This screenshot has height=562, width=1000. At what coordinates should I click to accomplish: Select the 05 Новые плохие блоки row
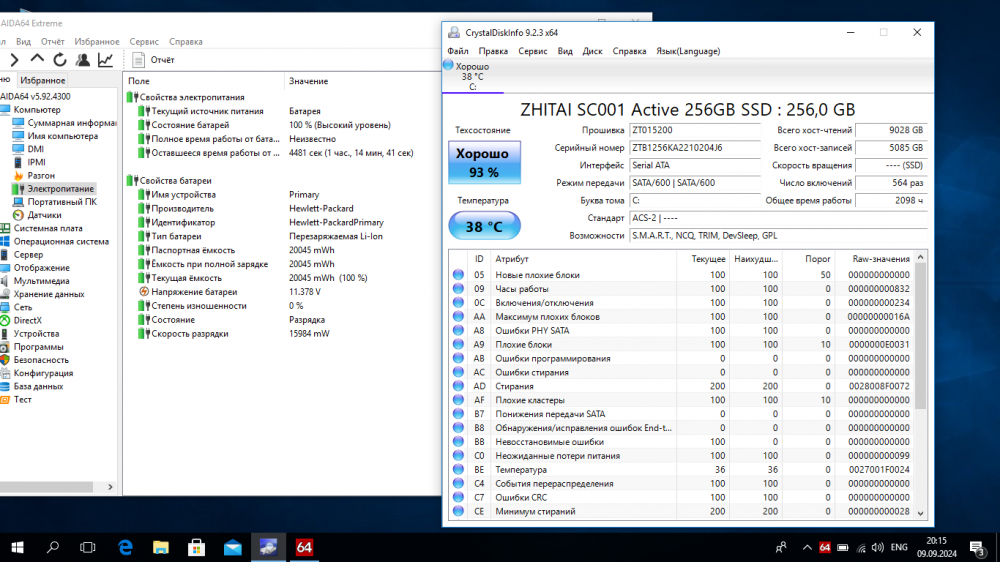(682, 275)
